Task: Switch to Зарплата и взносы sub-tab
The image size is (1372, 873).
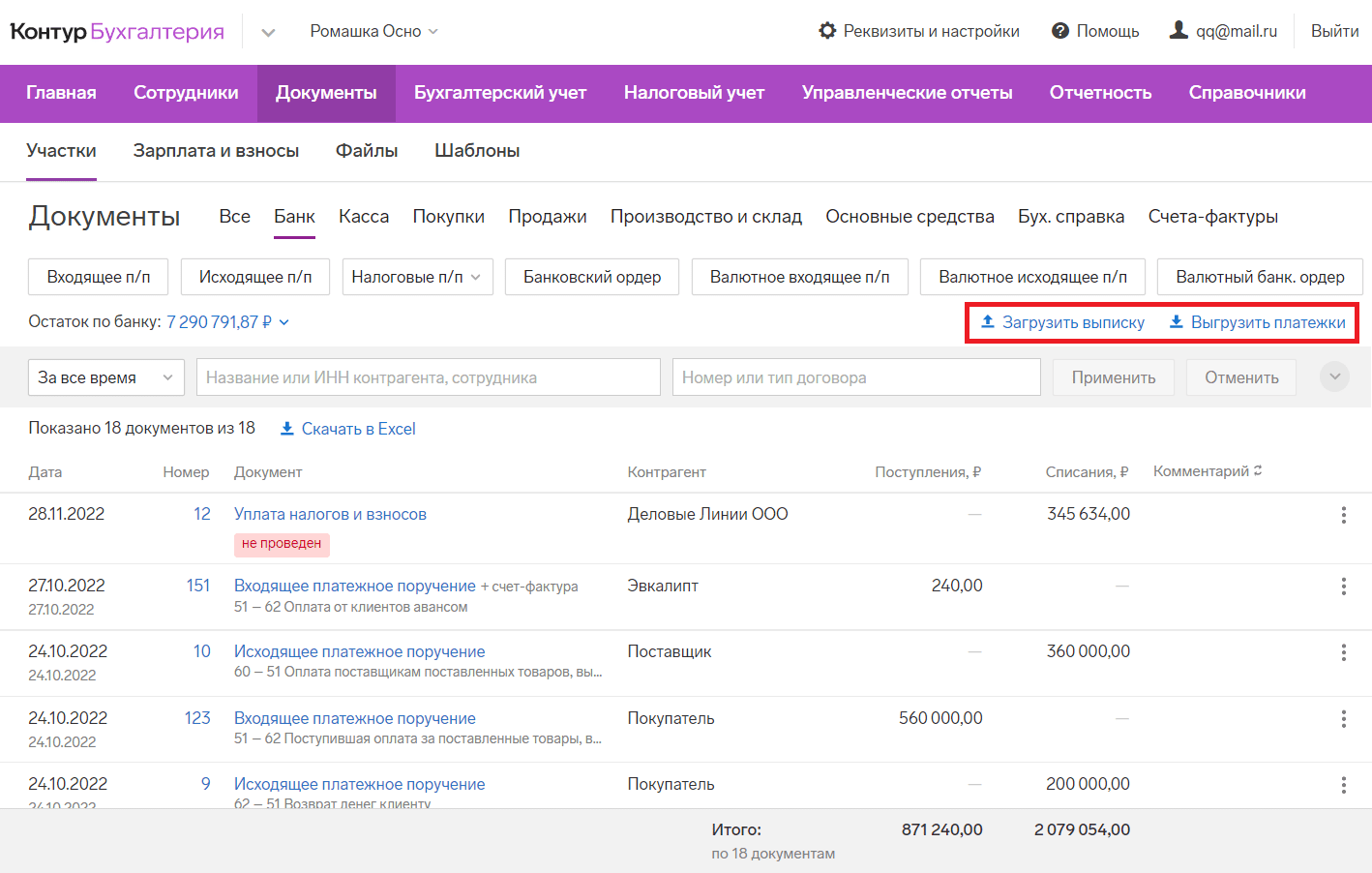Action: click(216, 151)
